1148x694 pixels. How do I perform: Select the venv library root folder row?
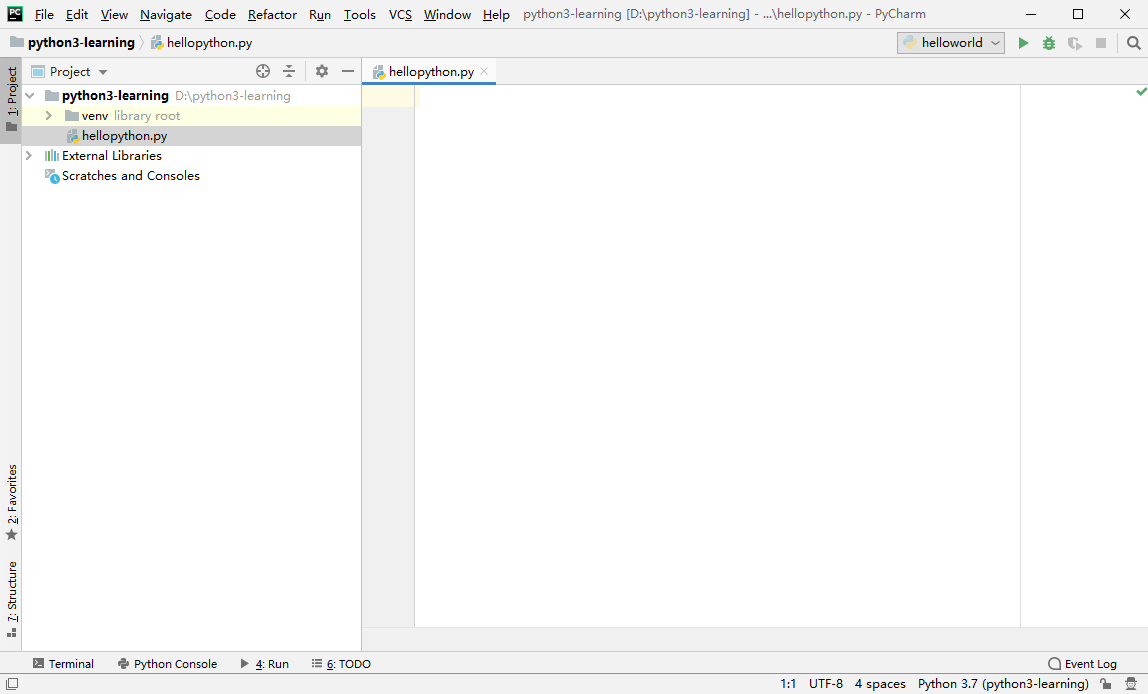tap(191, 116)
